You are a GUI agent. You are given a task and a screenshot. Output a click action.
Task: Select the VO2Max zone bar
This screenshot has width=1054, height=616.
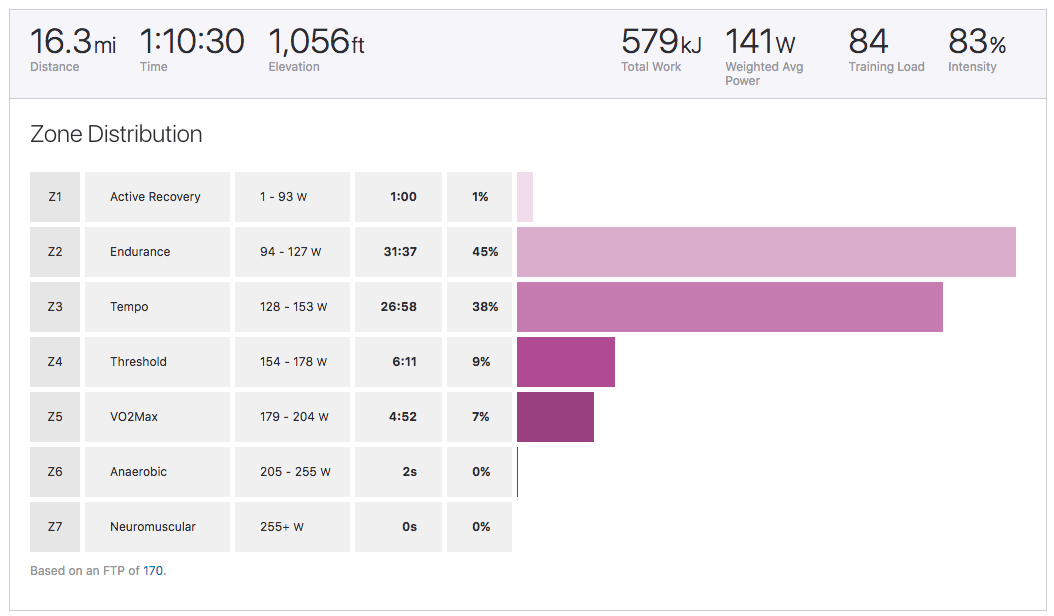pyautogui.click(x=555, y=417)
